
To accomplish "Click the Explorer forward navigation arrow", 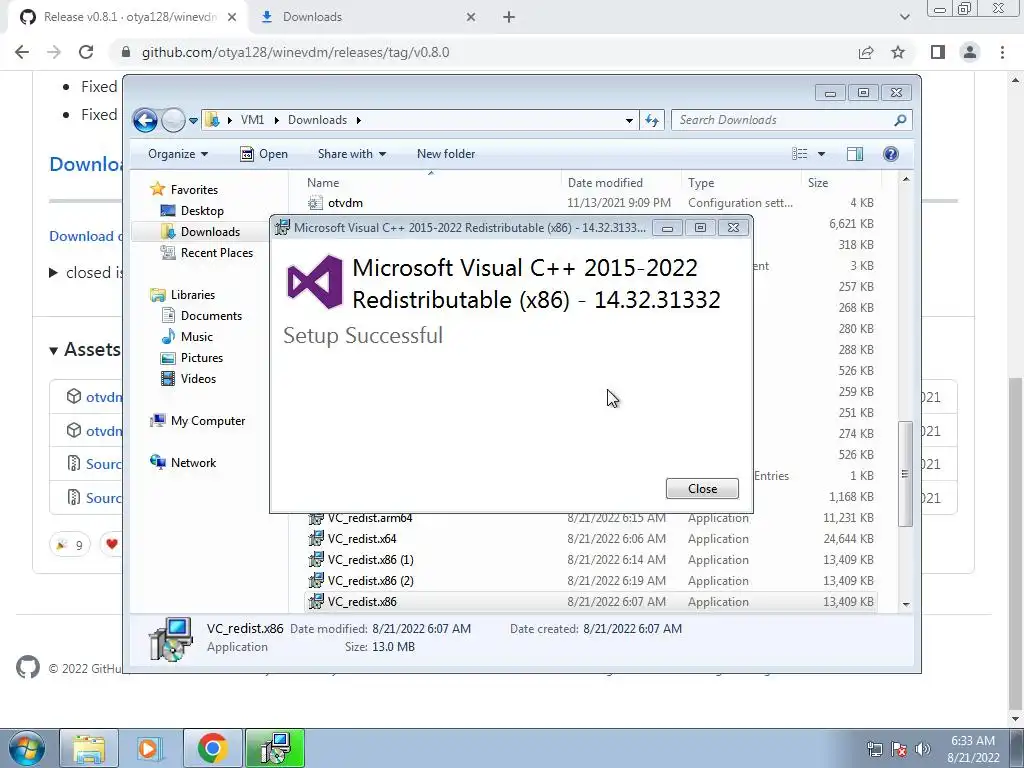I will coord(173,120).
